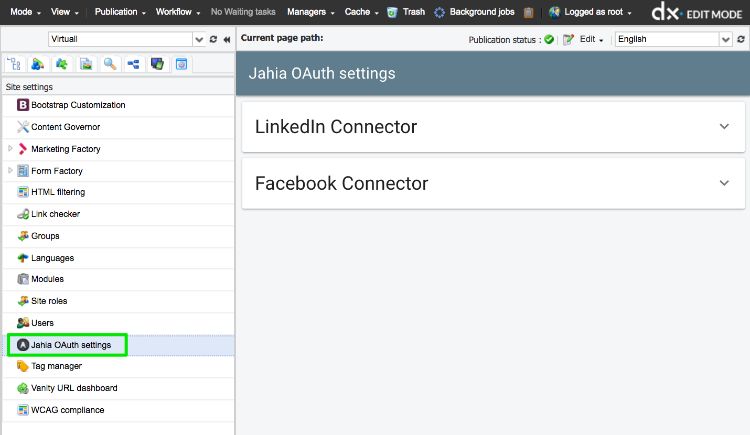The height and width of the screenshot is (435, 750).
Task: Click the LinkedIn Connector heading
Action: [336, 127]
